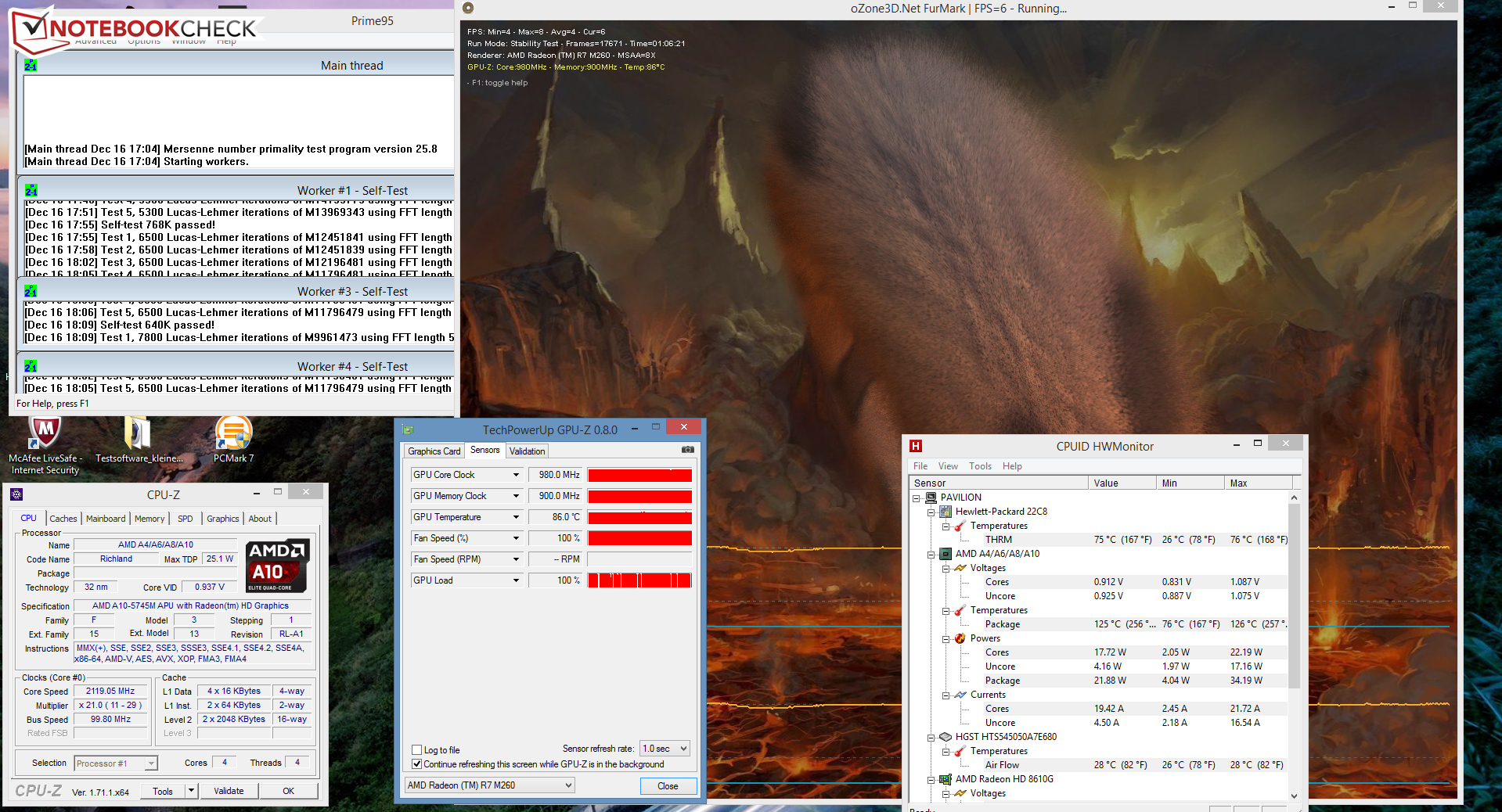1502x812 pixels.
Task: Open the Tools menu in HWMonitor
Action: [980, 466]
